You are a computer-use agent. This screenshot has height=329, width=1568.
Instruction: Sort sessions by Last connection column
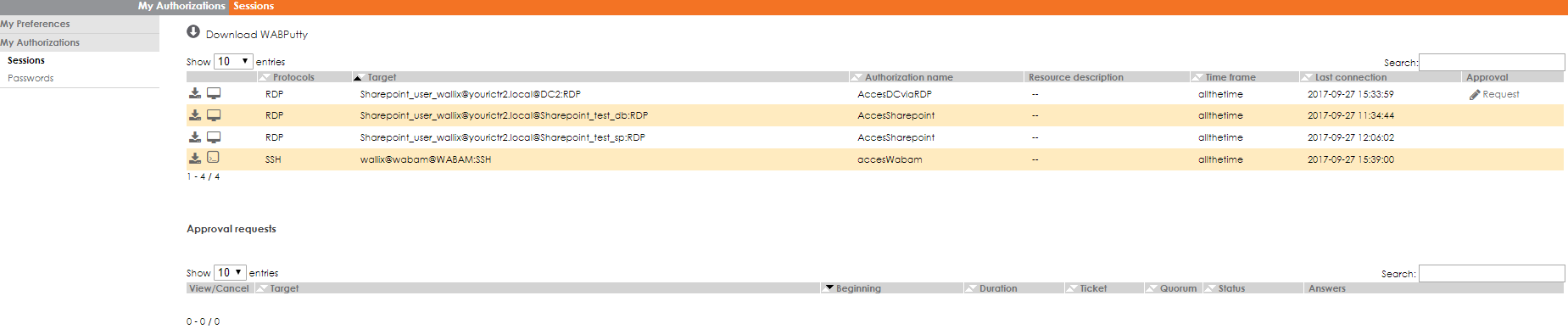1351,77
